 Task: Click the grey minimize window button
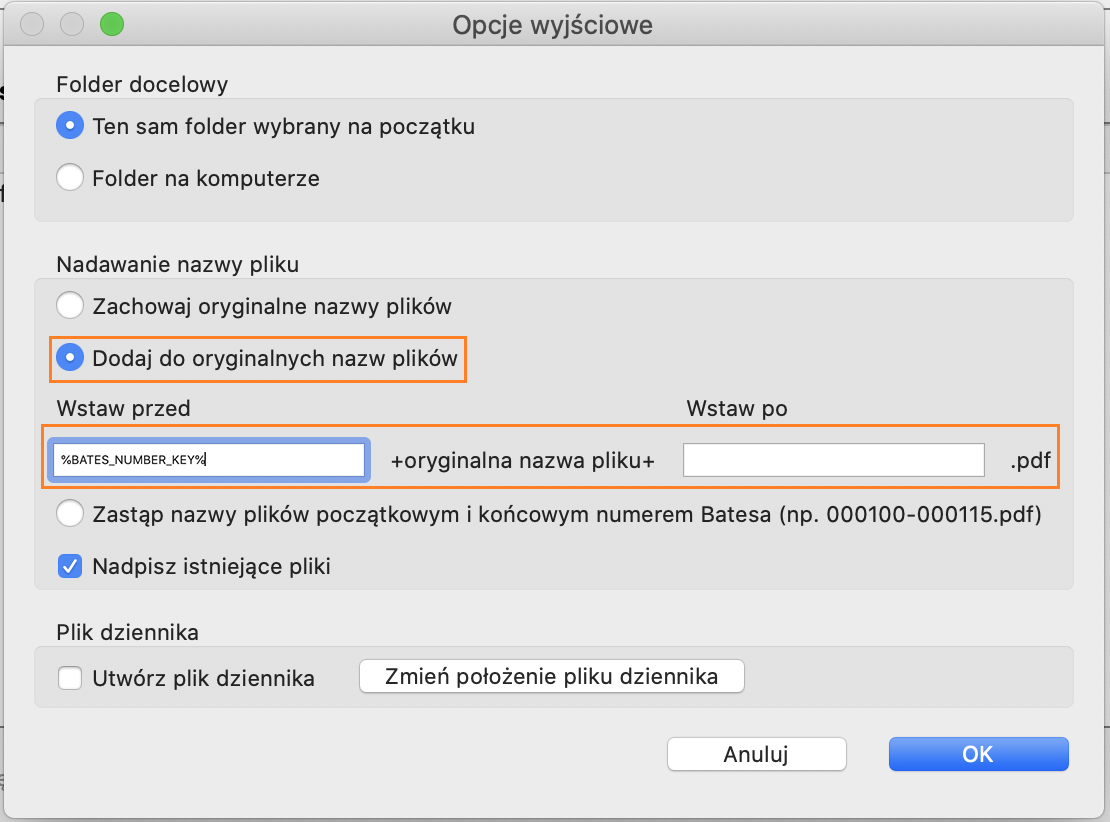[x=72, y=24]
